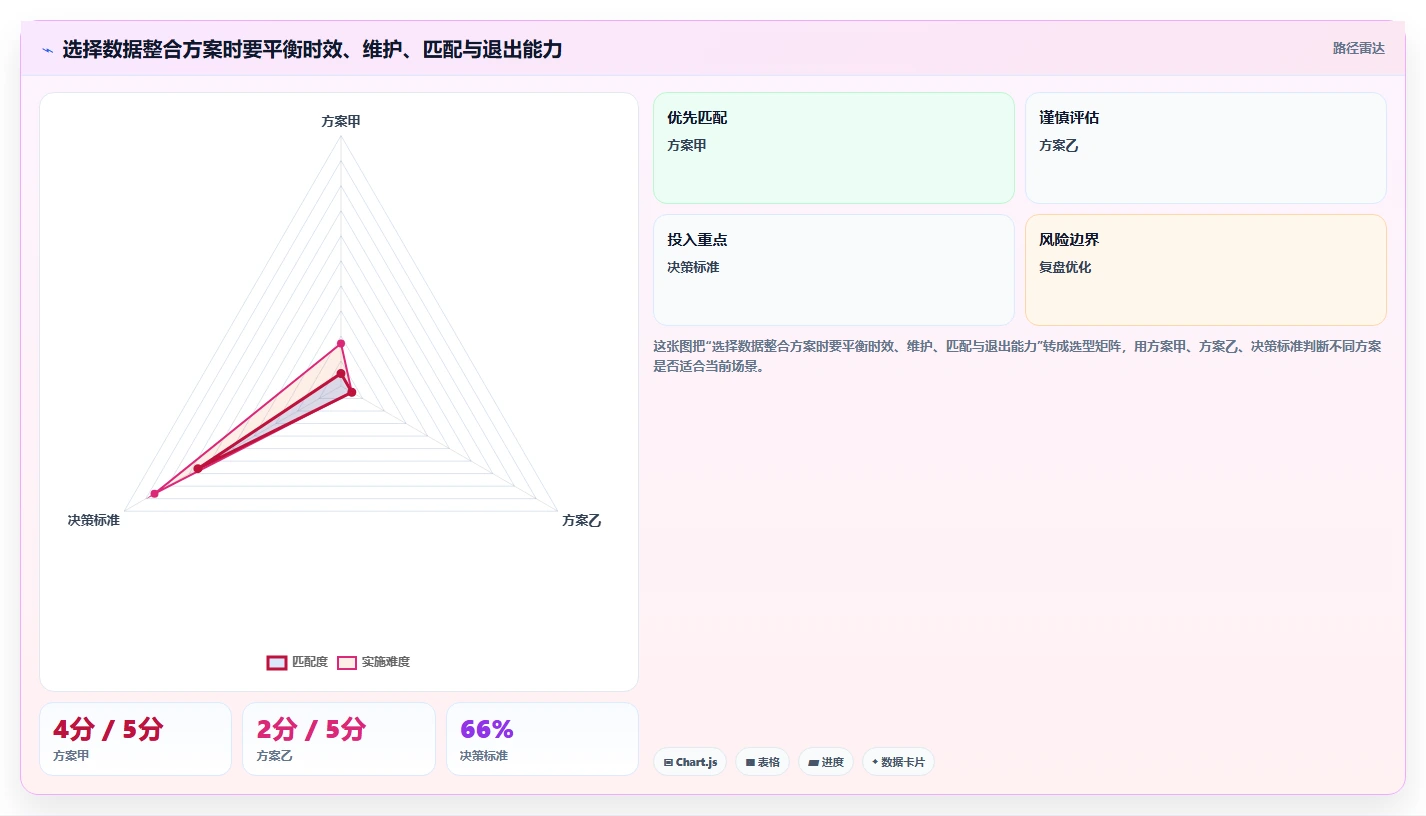Click the 66% stat card
Viewport: 1426px width, 816px height.
click(542, 739)
